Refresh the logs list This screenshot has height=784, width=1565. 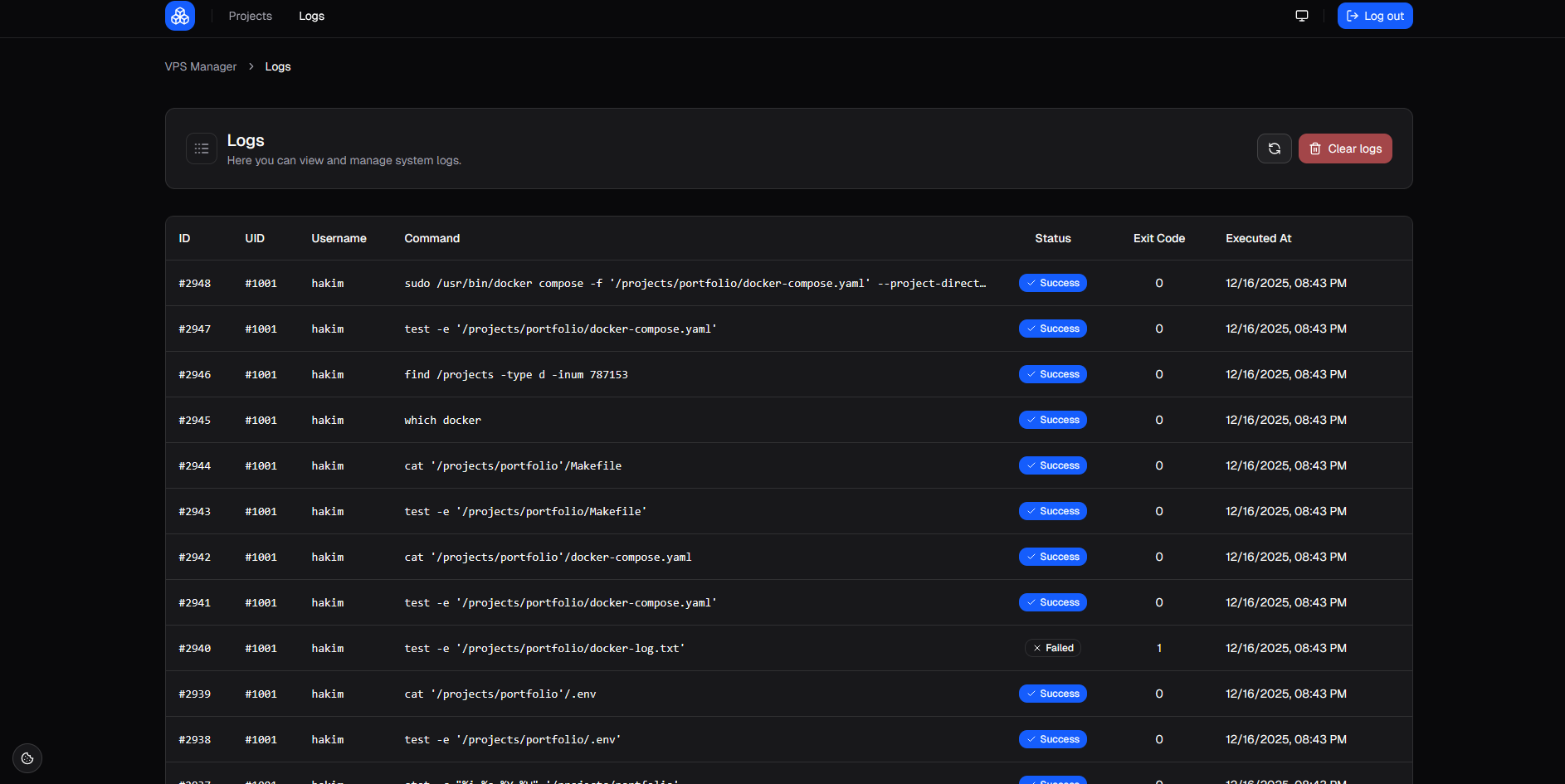(1274, 149)
